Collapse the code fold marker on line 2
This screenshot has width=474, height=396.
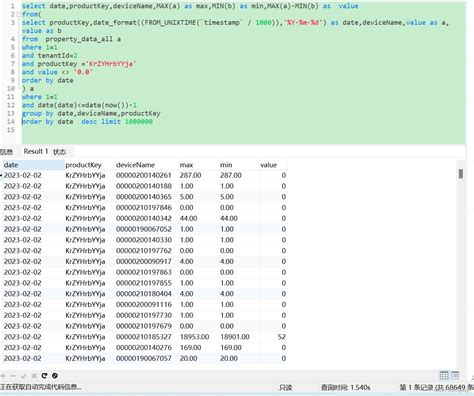click(x=18, y=14)
